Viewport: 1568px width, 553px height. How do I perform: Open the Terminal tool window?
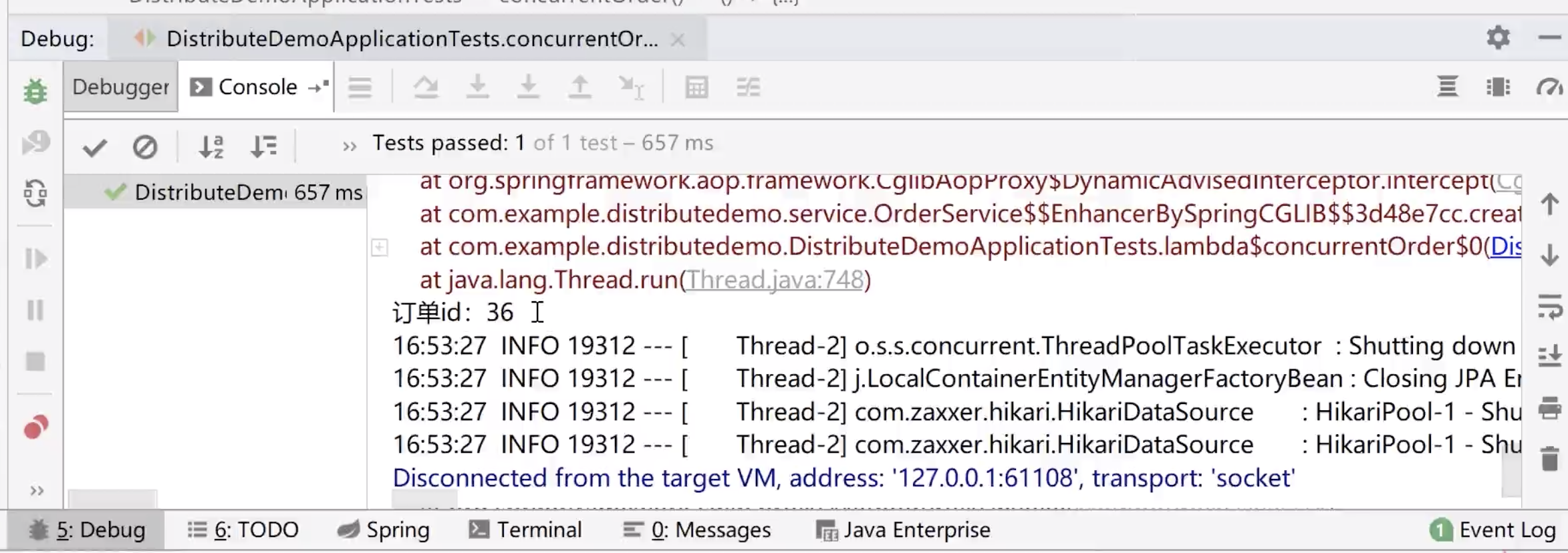(525, 530)
